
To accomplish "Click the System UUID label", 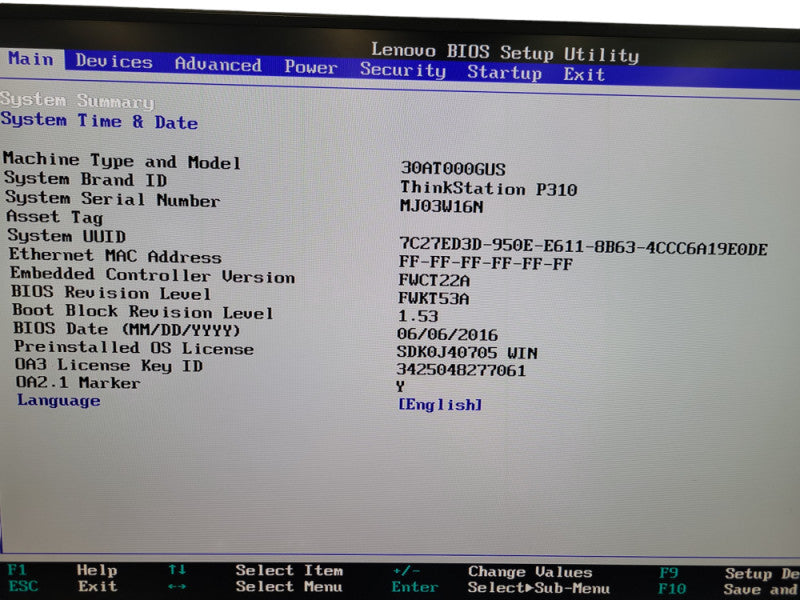I will (x=66, y=236).
